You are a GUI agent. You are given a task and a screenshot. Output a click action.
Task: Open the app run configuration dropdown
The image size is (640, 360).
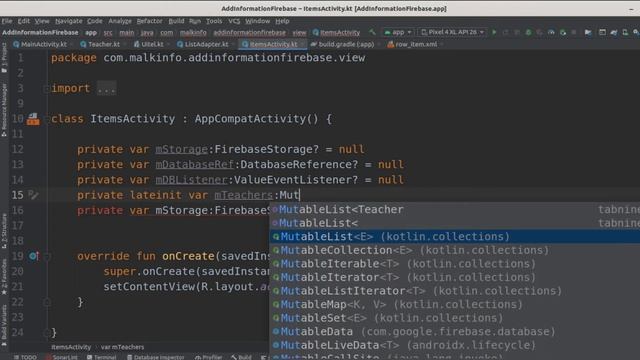[398, 32]
